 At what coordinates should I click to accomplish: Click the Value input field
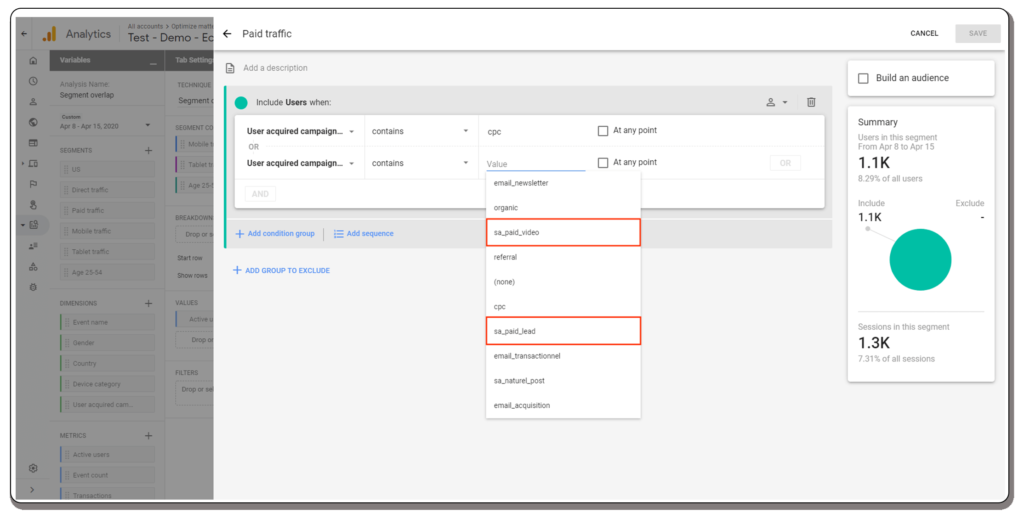[x=536, y=164]
